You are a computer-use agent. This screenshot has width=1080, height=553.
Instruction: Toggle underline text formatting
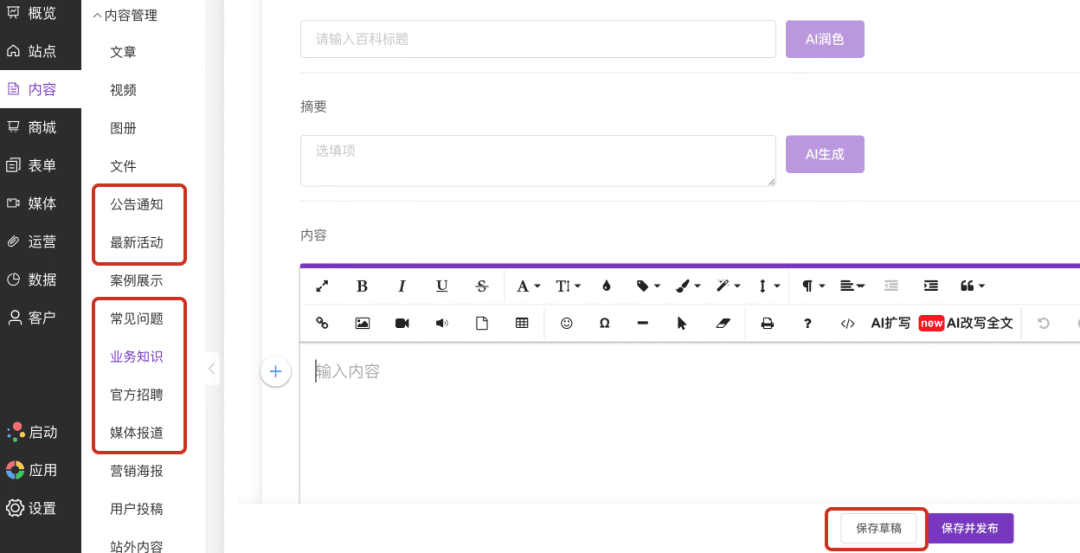(x=442, y=286)
